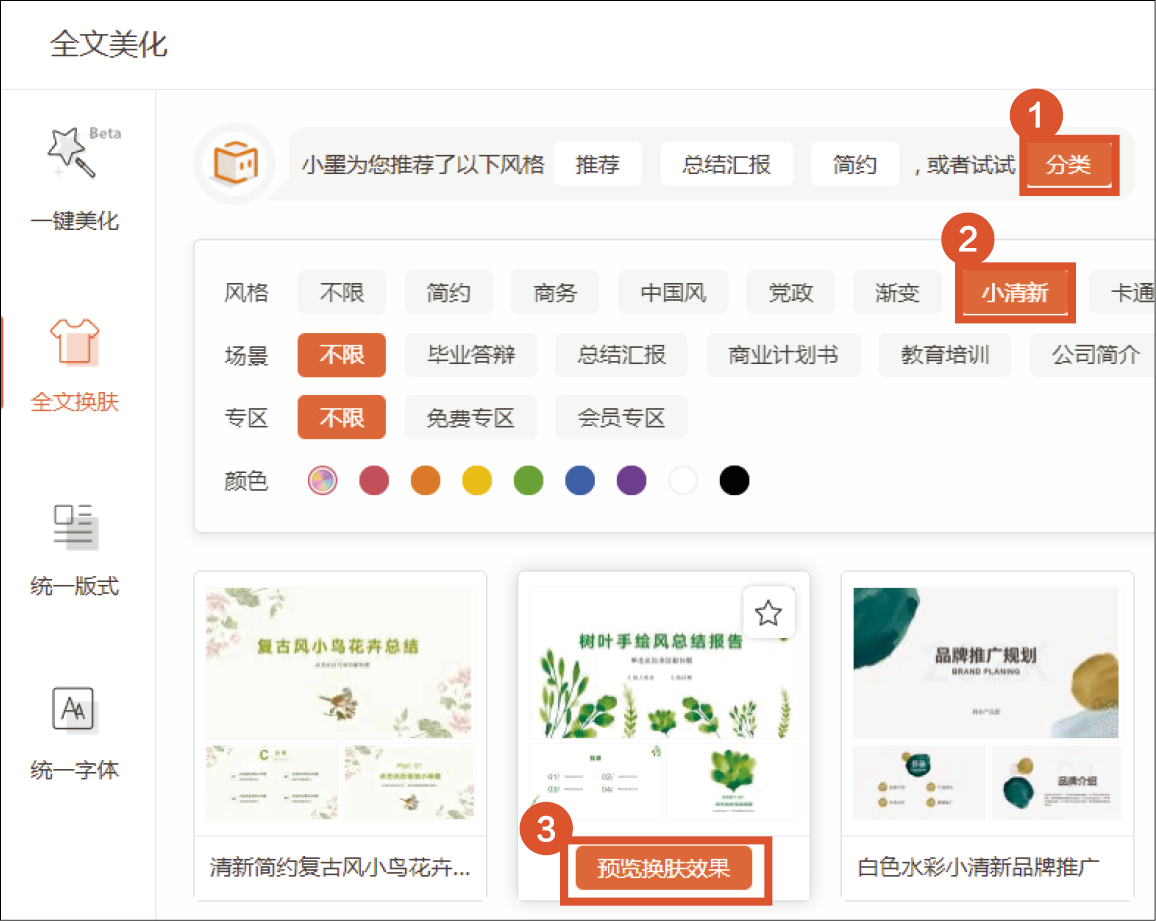This screenshot has height=921, width=1156.
Task: Click the 小墨 robot assistant avatar
Action: click(x=232, y=164)
